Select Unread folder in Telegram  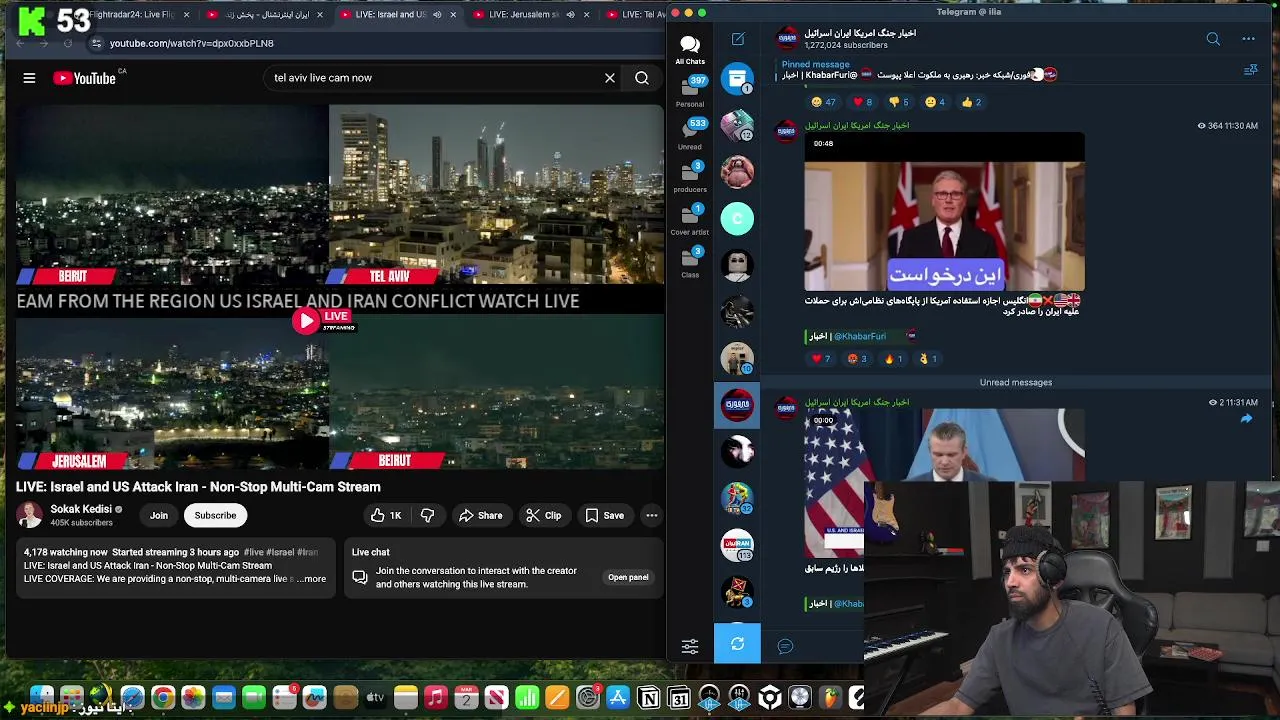point(690,134)
